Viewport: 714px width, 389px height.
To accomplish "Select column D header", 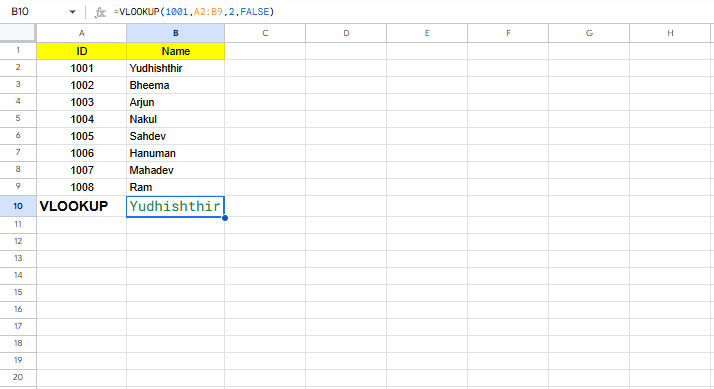I will pyautogui.click(x=346, y=33).
